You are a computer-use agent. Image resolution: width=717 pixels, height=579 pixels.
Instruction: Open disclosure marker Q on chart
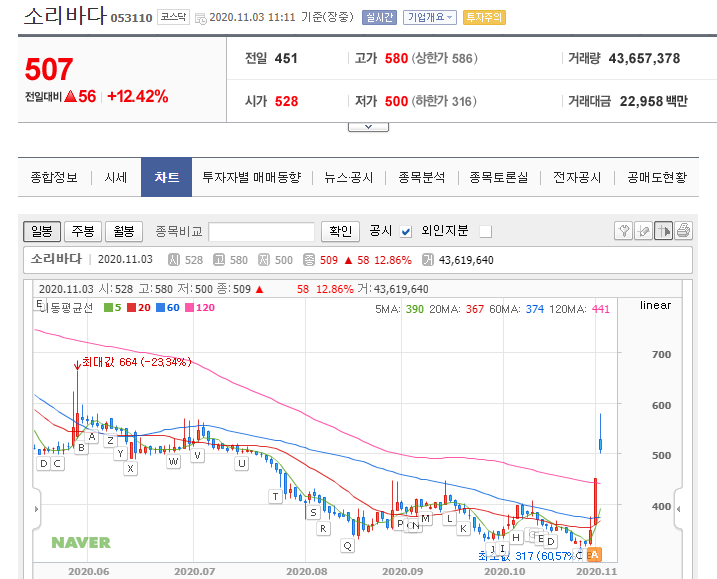pos(347,546)
